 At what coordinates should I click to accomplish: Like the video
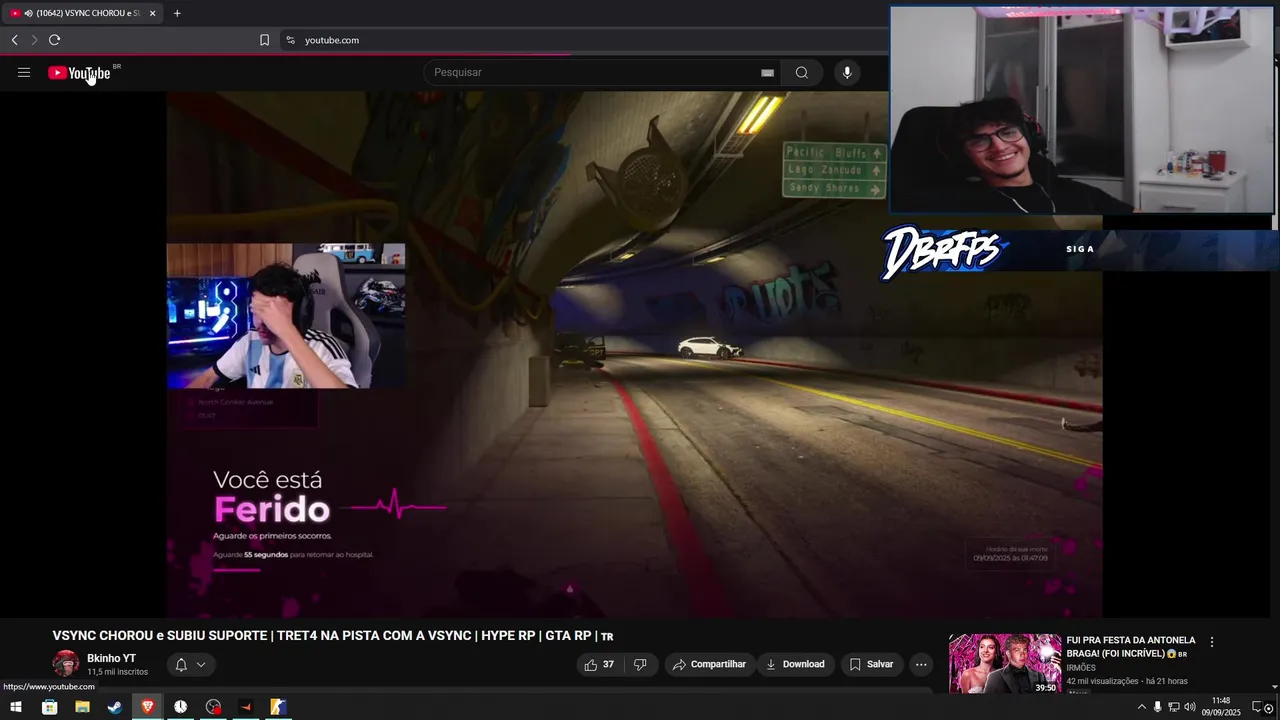pos(598,664)
